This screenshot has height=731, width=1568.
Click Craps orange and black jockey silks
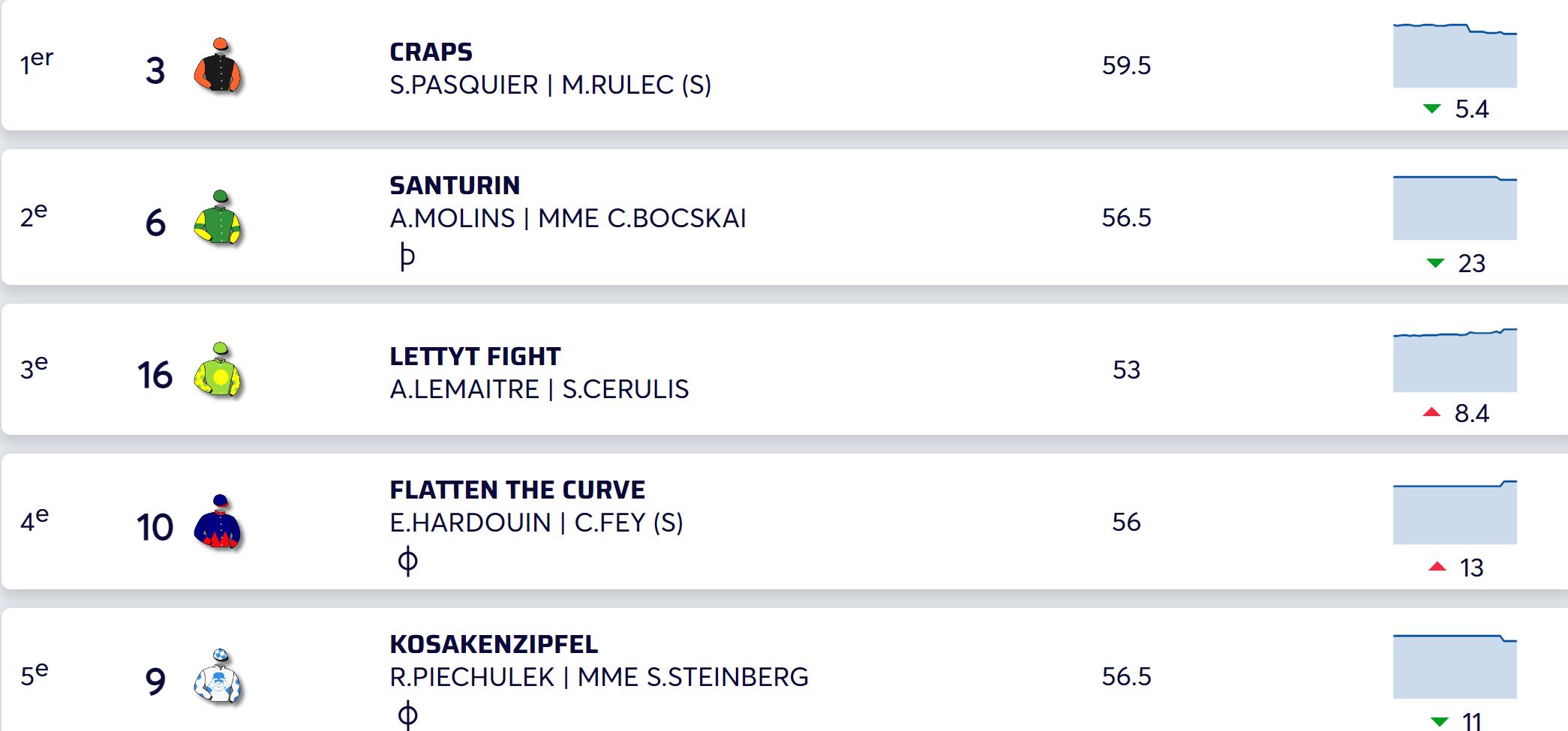(218, 66)
